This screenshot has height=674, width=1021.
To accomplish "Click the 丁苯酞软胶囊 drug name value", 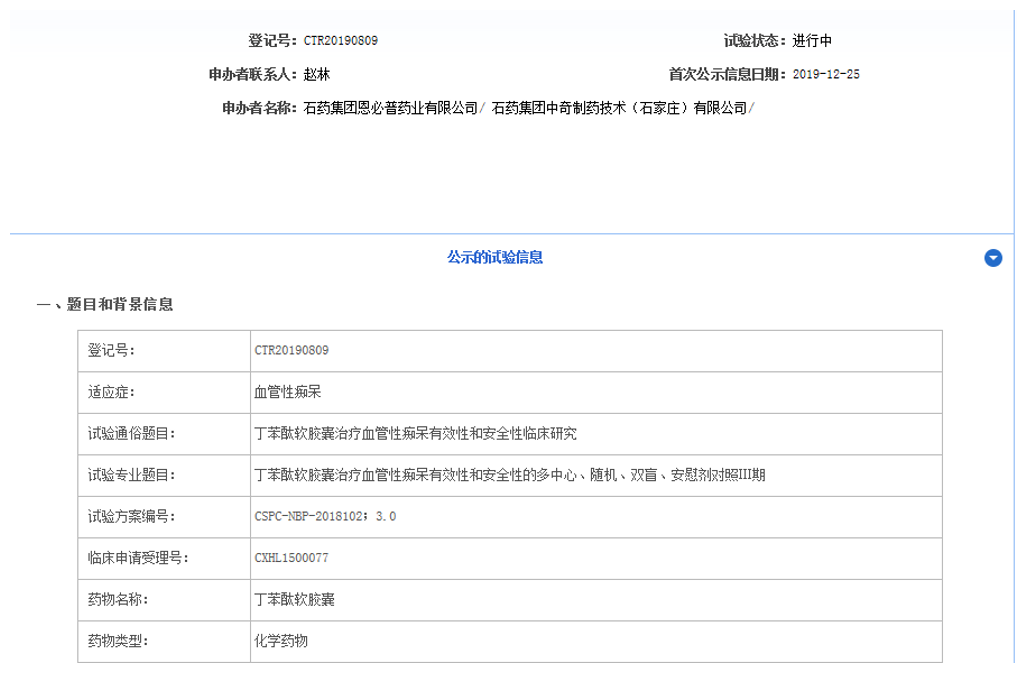I will point(295,600).
